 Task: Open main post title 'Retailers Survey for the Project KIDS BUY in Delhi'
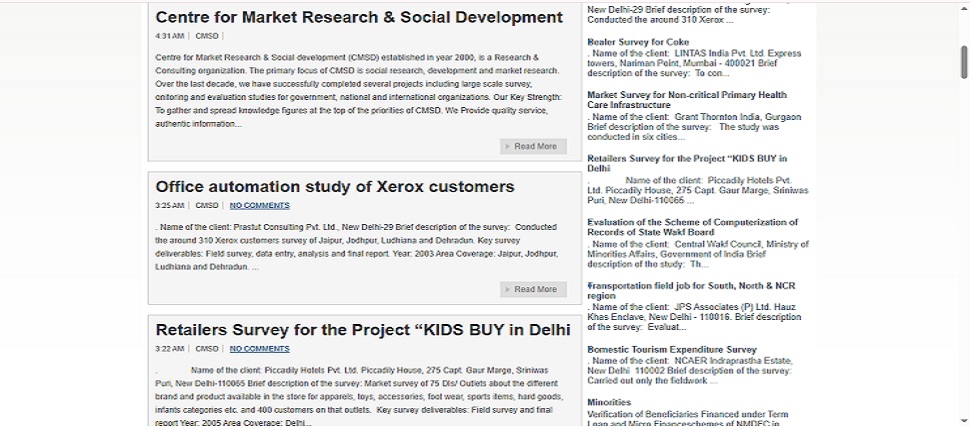point(363,330)
